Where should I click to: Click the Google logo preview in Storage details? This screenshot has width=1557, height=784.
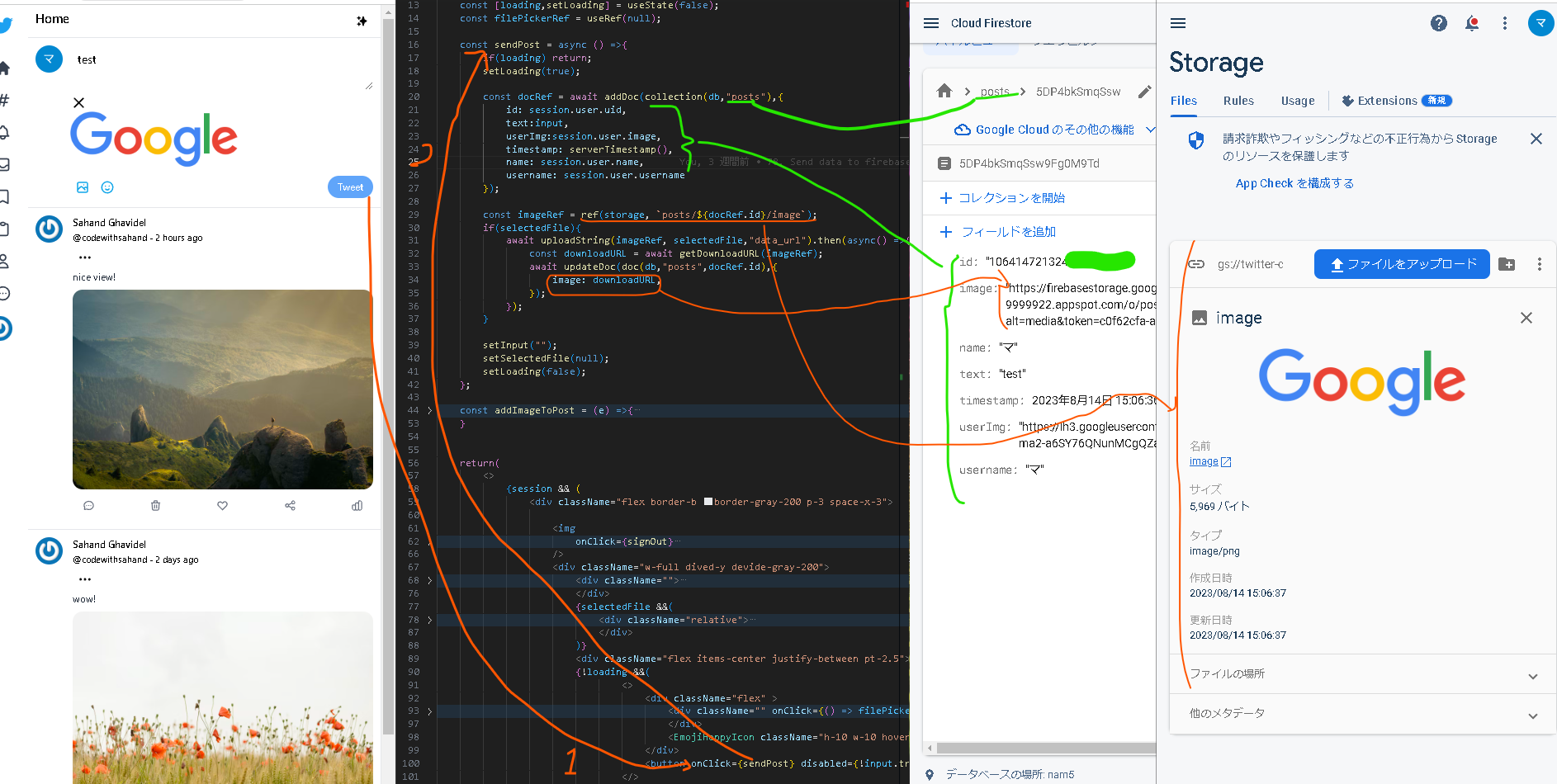click(x=1362, y=381)
